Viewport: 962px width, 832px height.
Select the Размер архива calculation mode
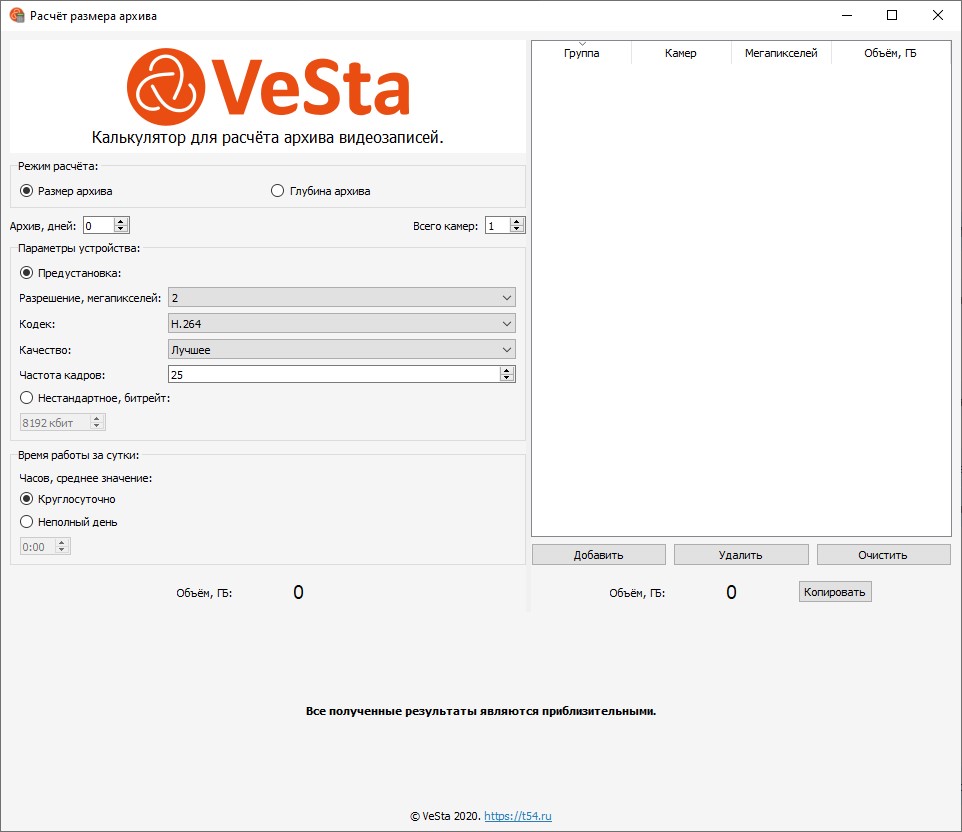pyautogui.click(x=27, y=191)
